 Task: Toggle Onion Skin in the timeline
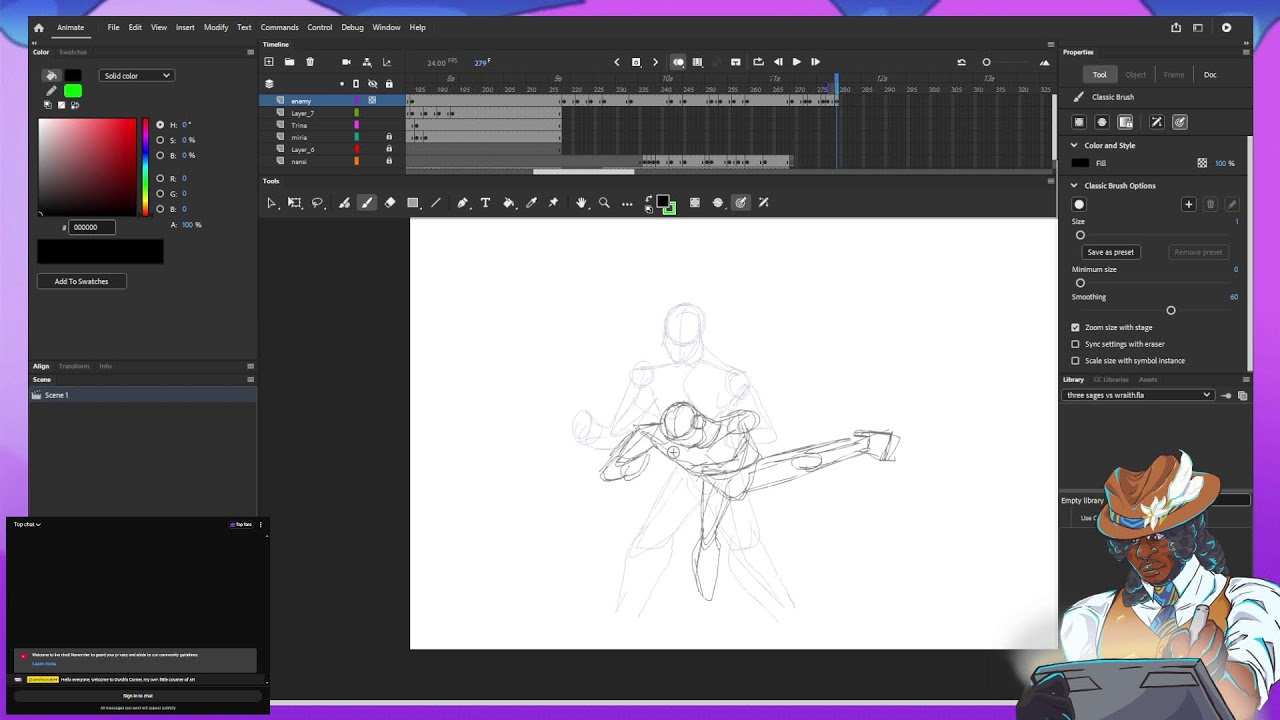pos(678,62)
